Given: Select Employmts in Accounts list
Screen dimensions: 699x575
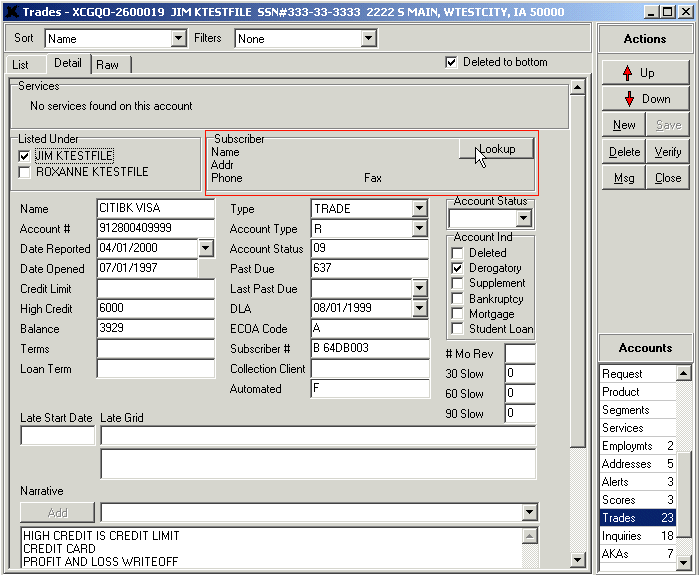Looking at the screenshot, I should pyautogui.click(x=637, y=446).
